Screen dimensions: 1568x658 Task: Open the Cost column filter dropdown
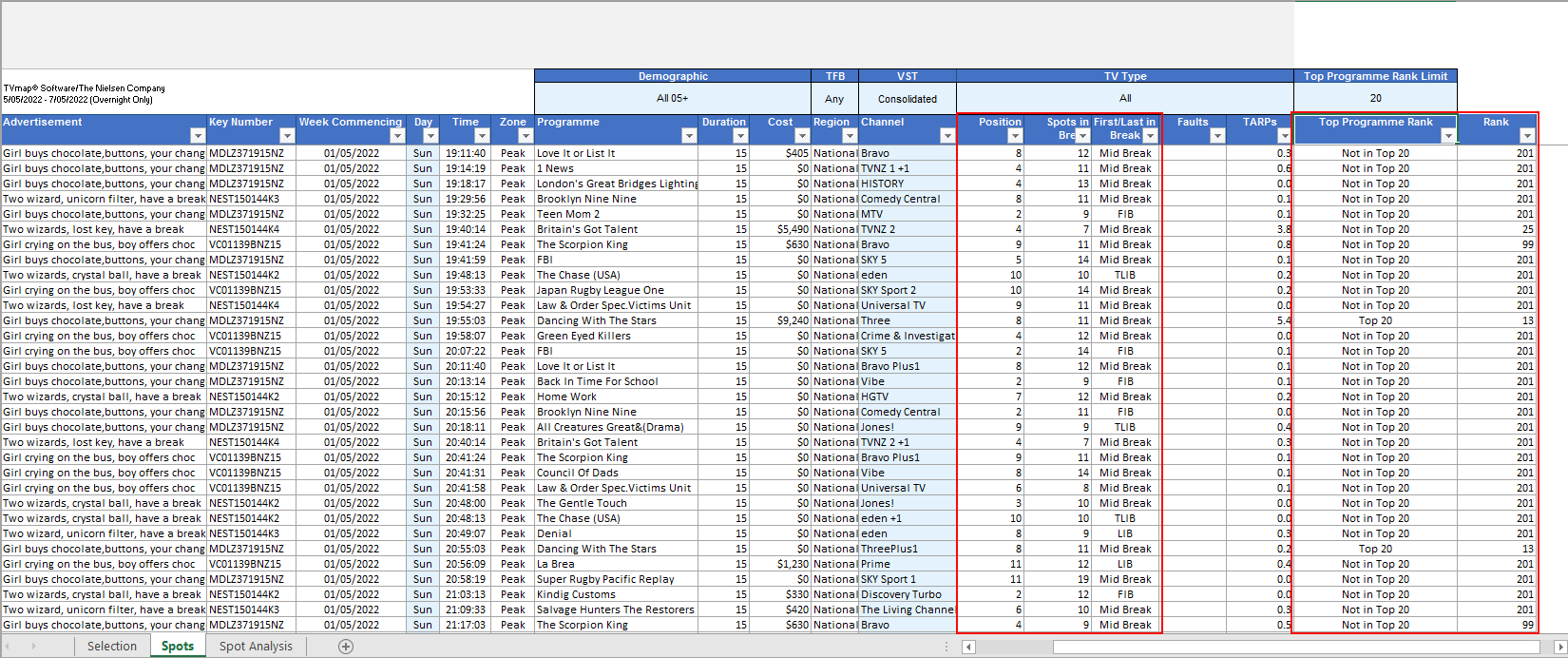(802, 136)
